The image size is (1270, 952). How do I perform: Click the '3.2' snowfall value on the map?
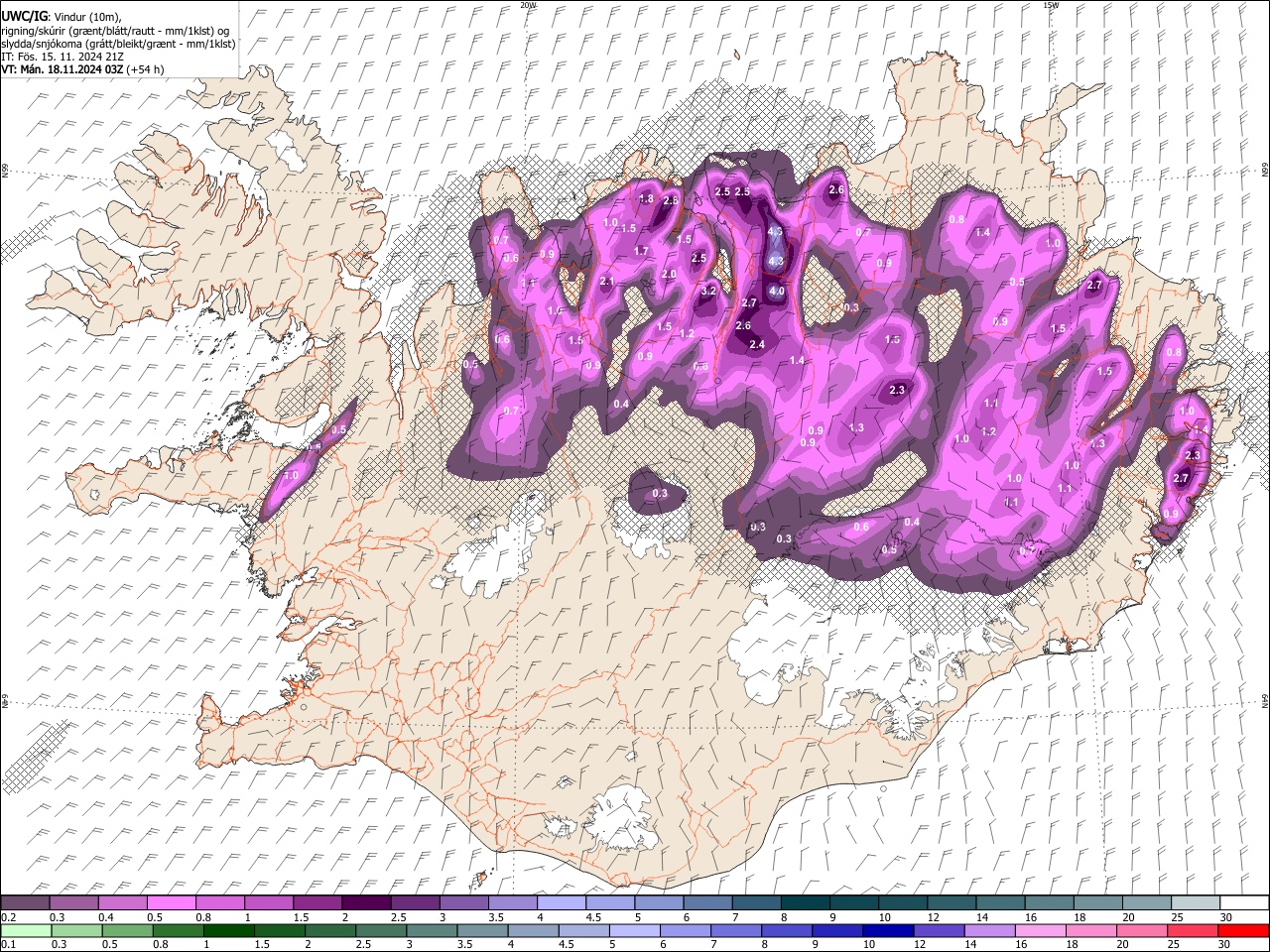708,292
